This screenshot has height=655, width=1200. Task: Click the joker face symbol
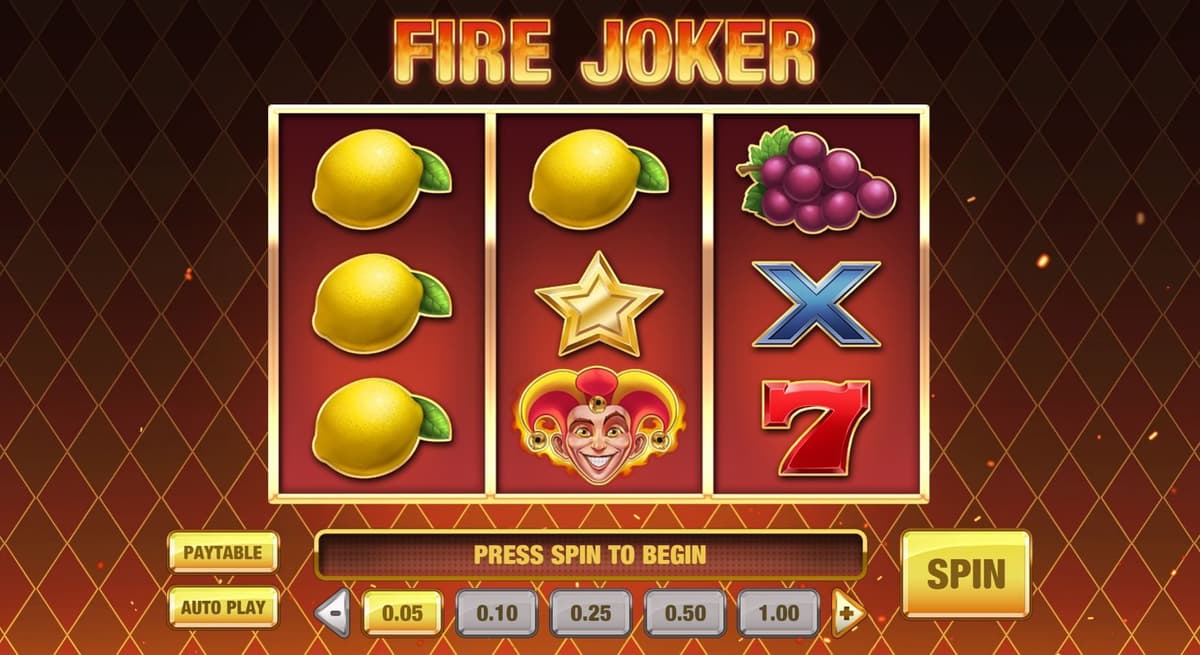tap(599, 425)
